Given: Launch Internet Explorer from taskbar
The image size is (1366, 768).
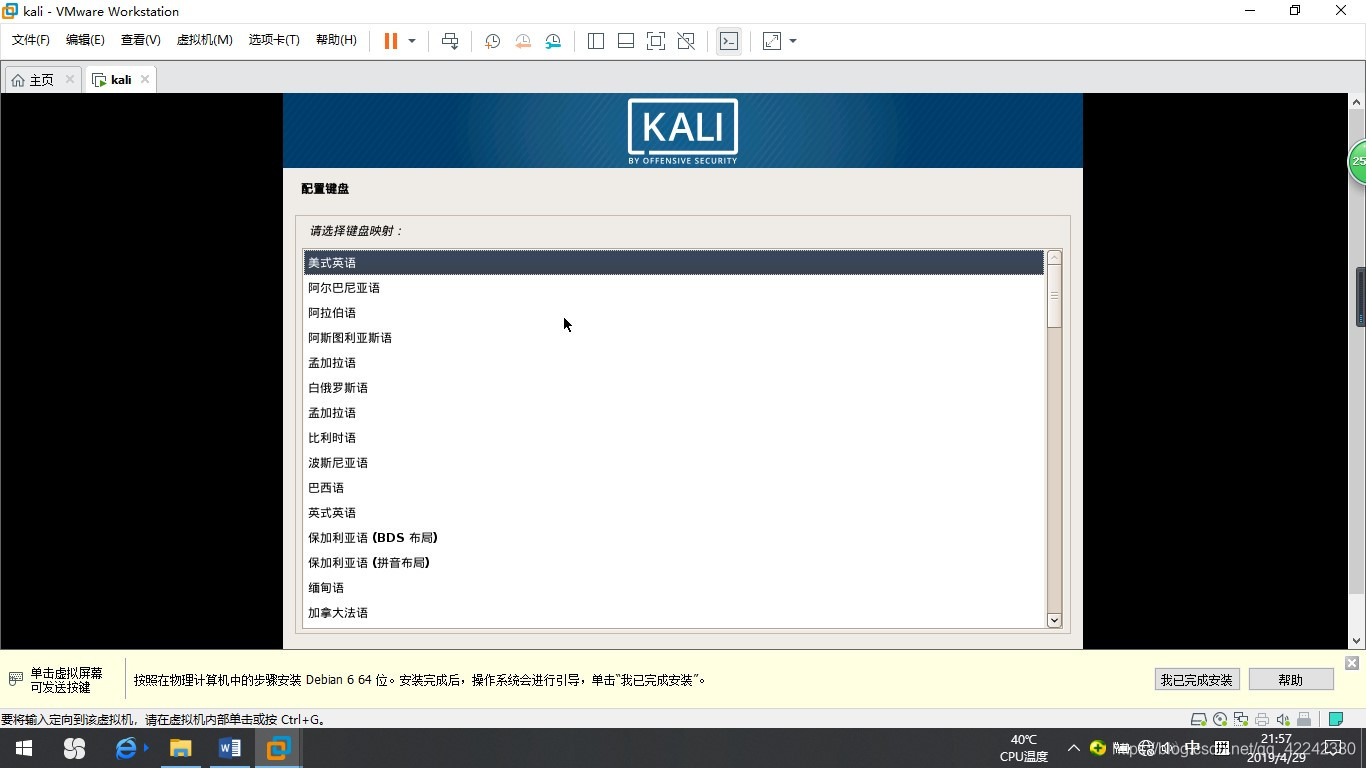Looking at the screenshot, I should pyautogui.click(x=127, y=748).
